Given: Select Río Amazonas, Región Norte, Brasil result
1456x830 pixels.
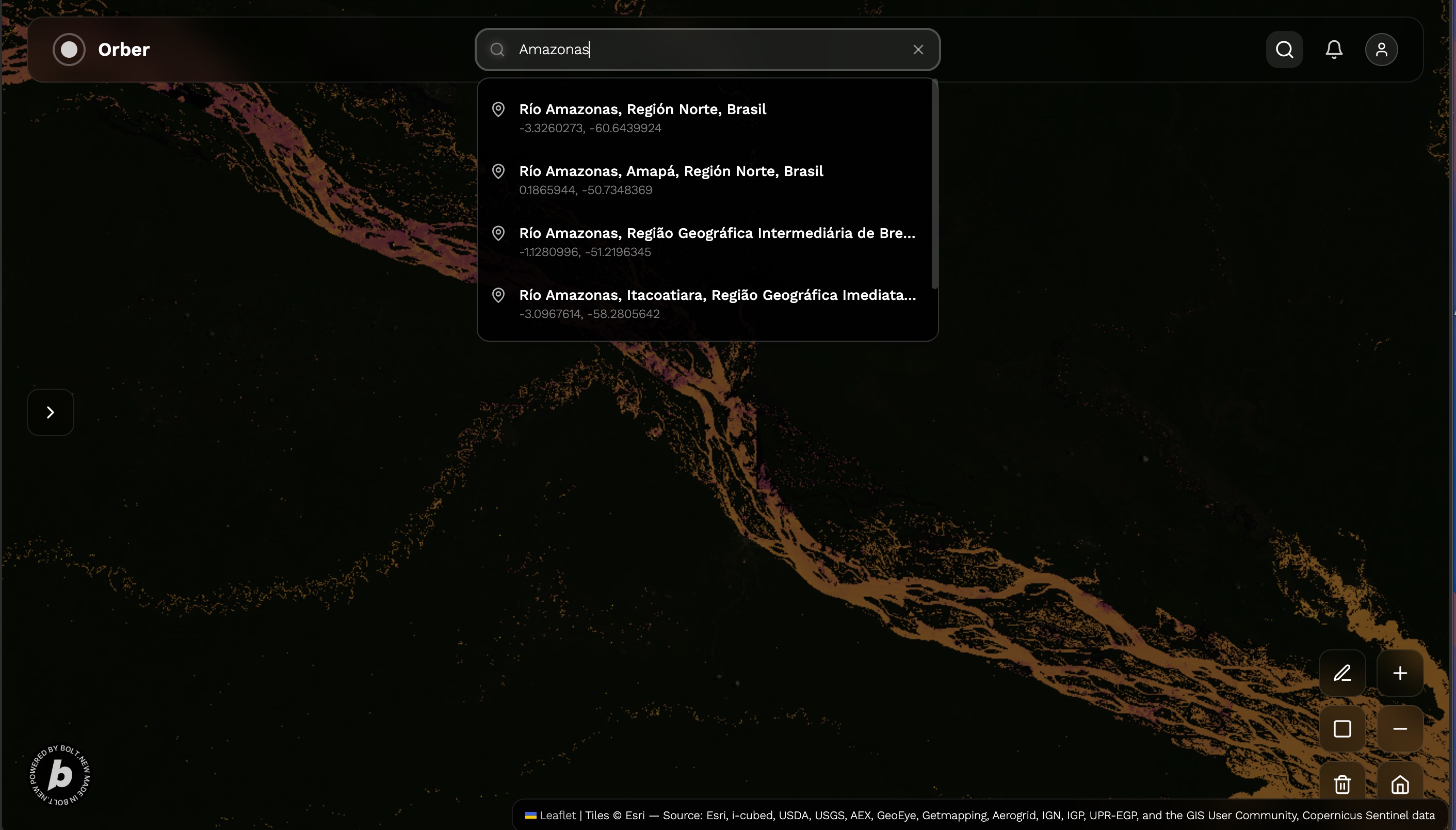Looking at the screenshot, I should (642, 118).
